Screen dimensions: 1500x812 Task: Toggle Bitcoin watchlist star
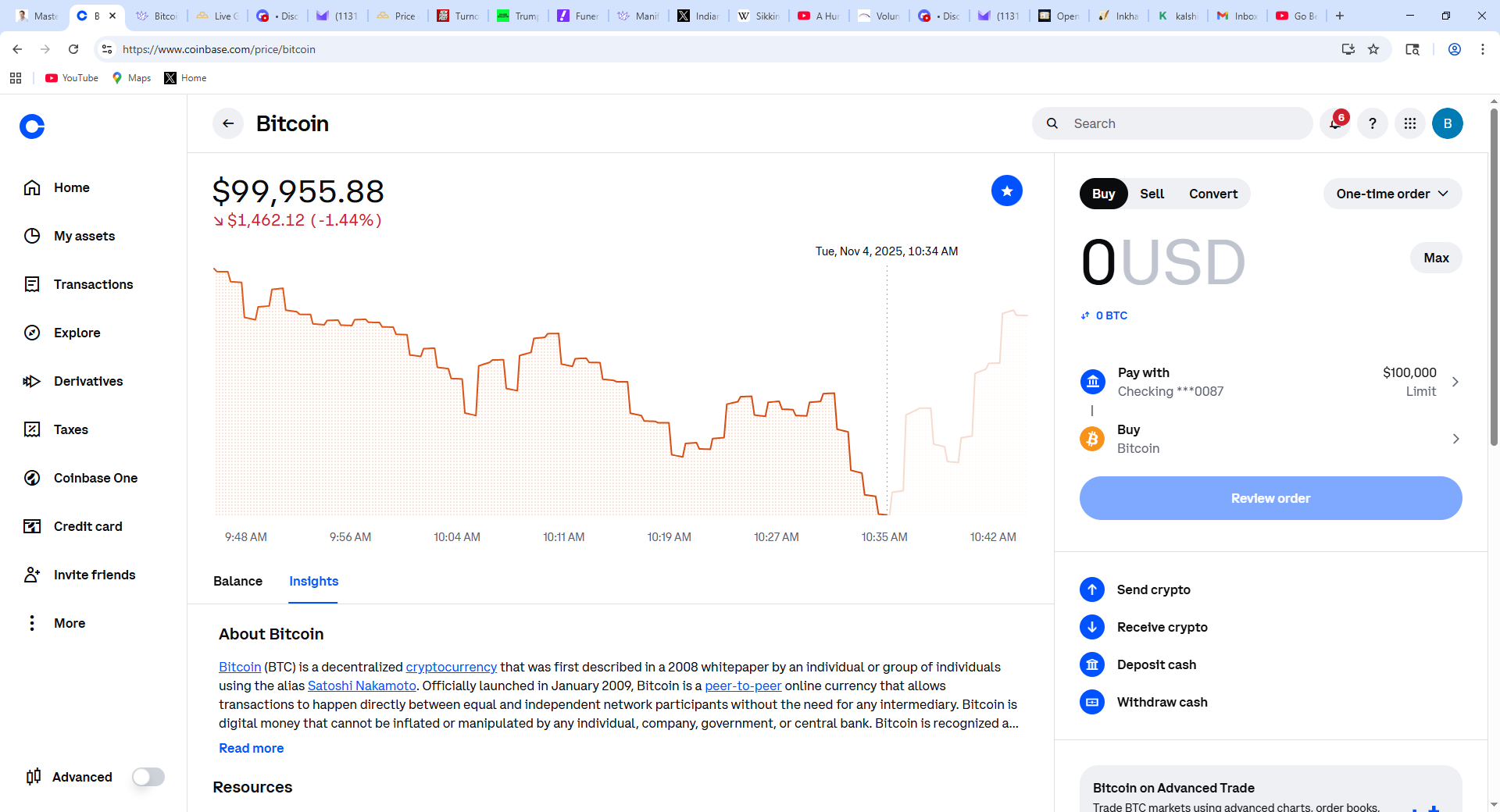1007,191
